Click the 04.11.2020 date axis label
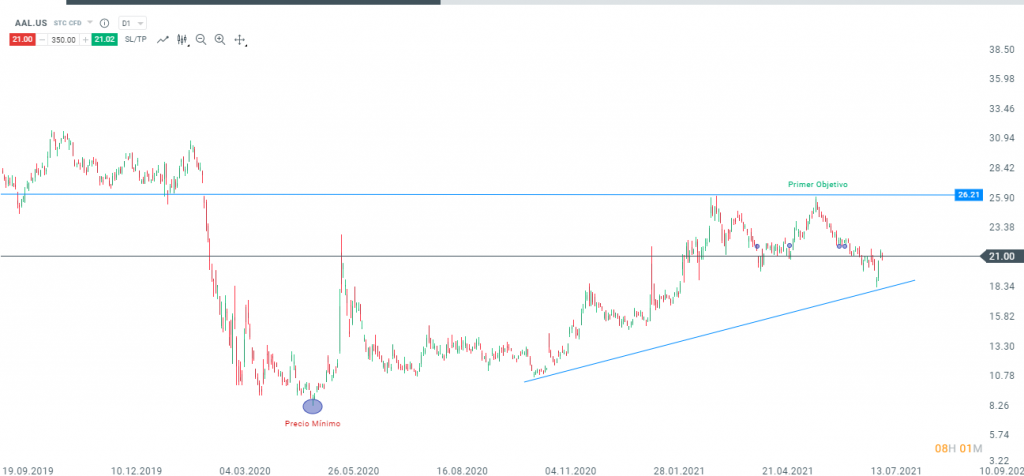Screen dimensions: 1024x476 click(x=570, y=470)
